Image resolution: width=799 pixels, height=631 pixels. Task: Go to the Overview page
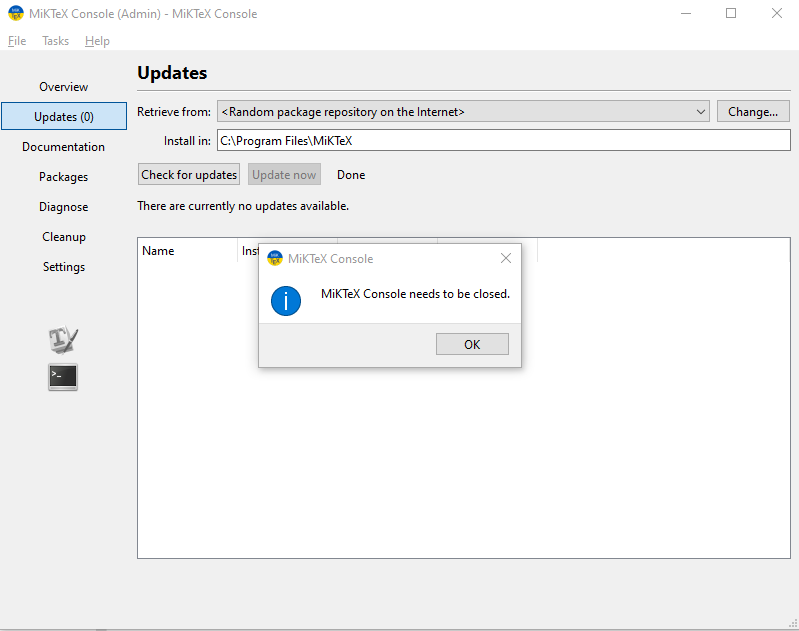coord(64,87)
